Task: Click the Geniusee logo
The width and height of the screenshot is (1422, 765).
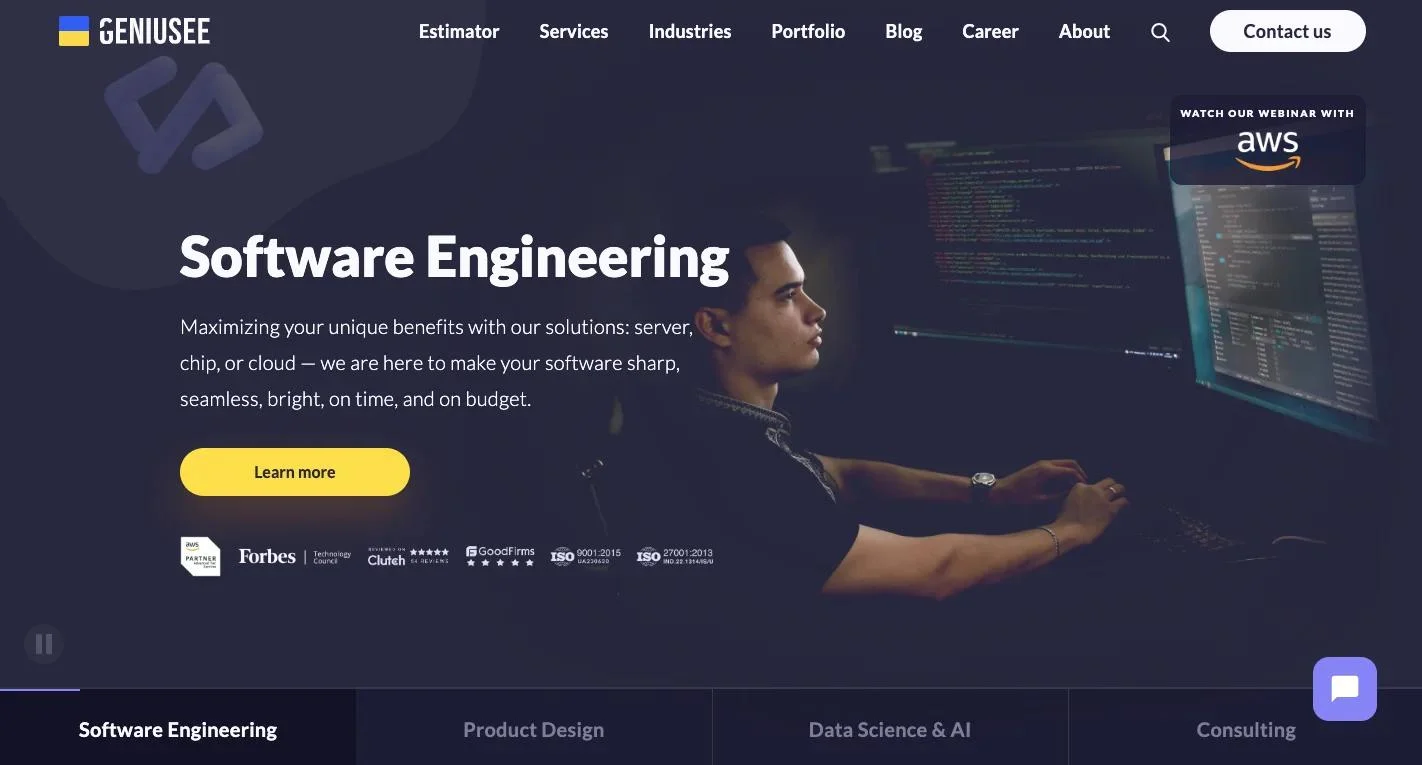Action: click(x=135, y=31)
